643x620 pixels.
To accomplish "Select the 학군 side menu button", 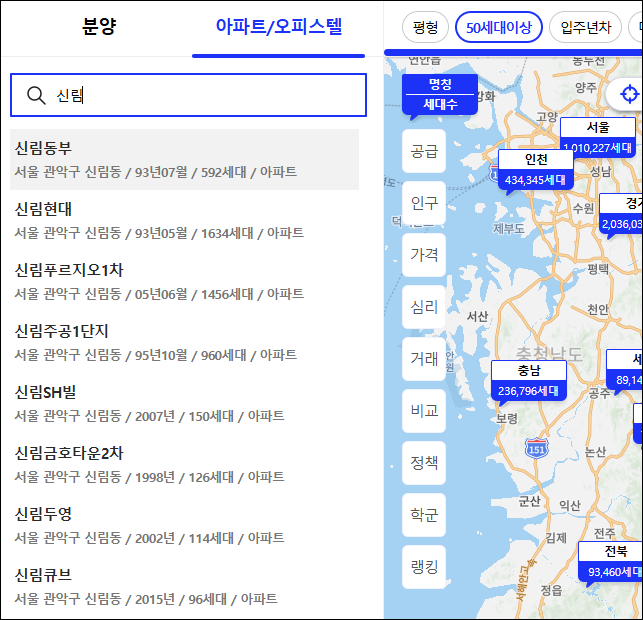I will click(424, 515).
